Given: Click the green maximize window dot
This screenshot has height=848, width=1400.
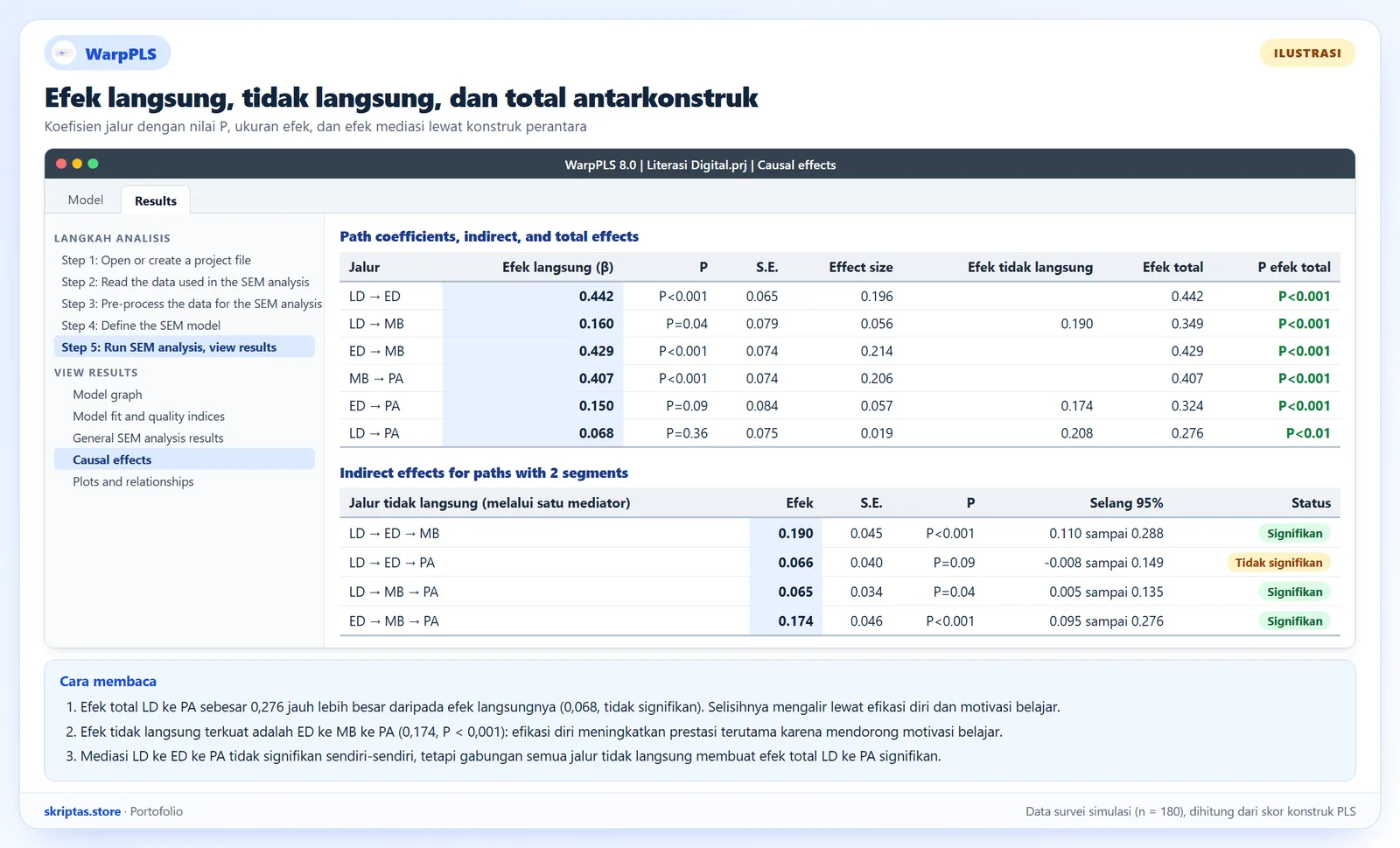Looking at the screenshot, I should tap(93, 164).
